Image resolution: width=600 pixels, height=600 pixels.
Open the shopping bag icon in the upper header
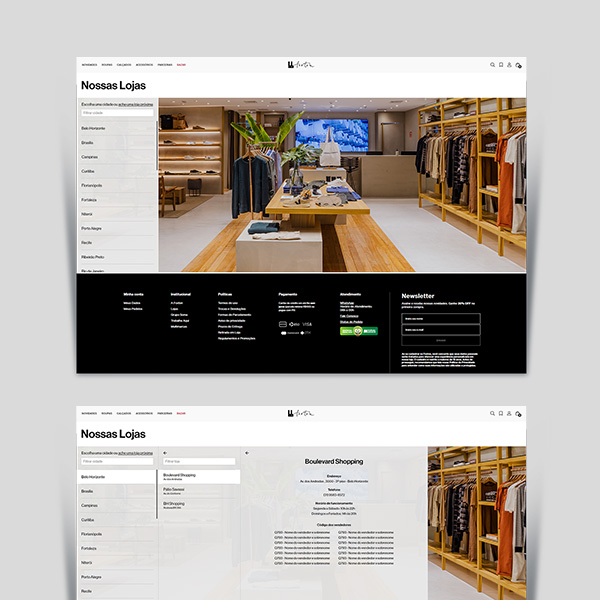click(x=518, y=65)
